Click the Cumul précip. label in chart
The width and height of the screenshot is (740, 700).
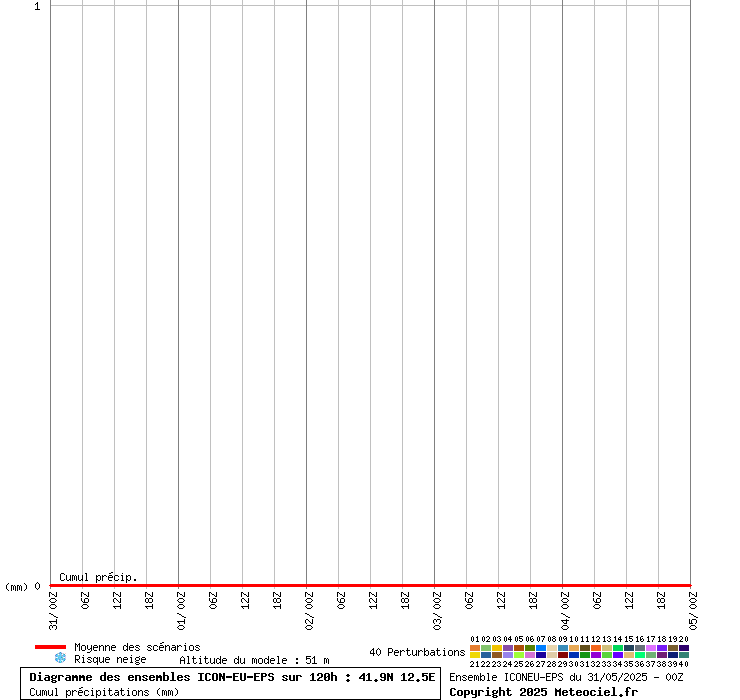pyautogui.click(x=98, y=577)
